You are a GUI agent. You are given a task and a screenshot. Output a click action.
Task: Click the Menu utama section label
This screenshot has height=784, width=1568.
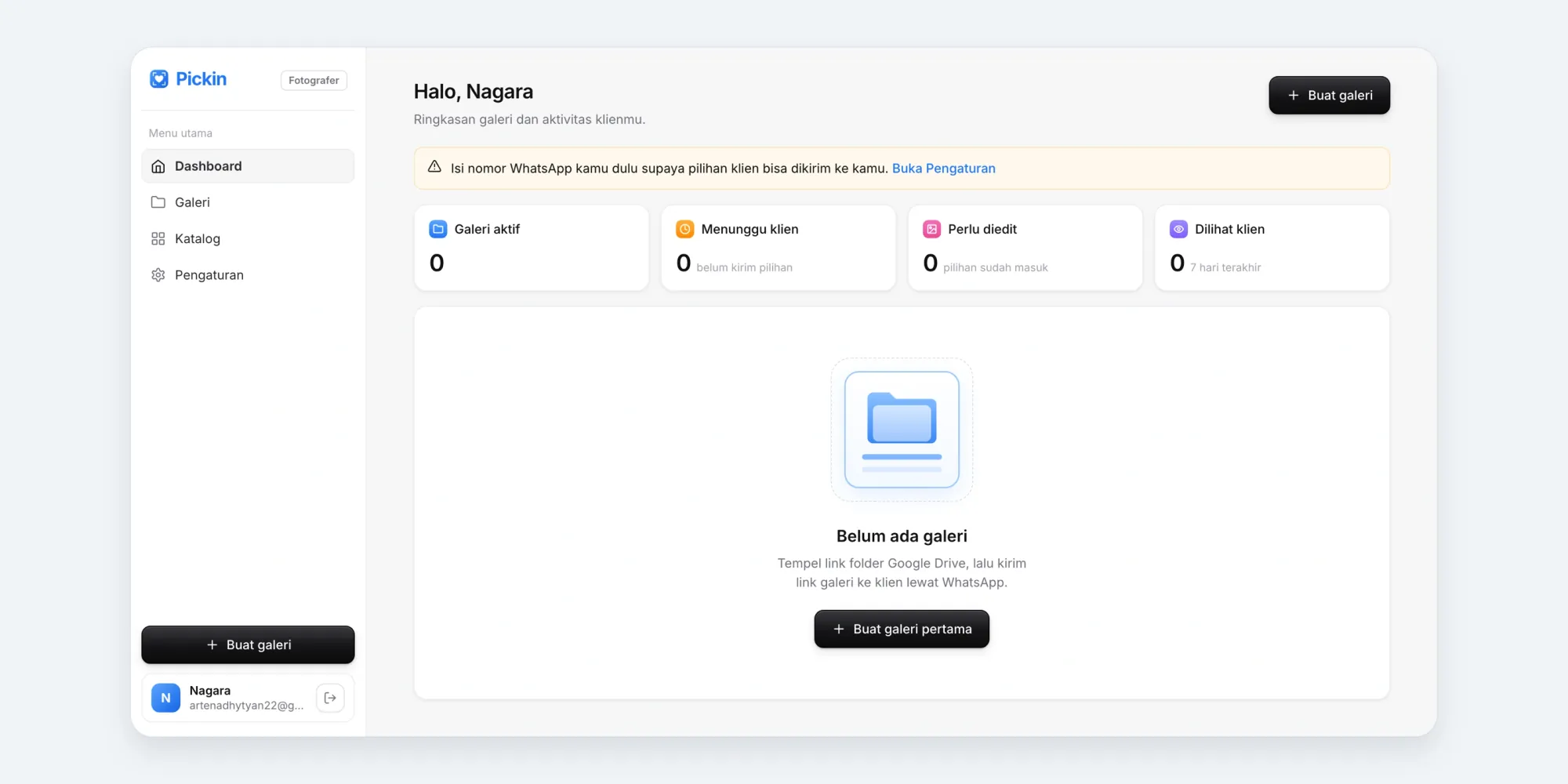tap(180, 133)
